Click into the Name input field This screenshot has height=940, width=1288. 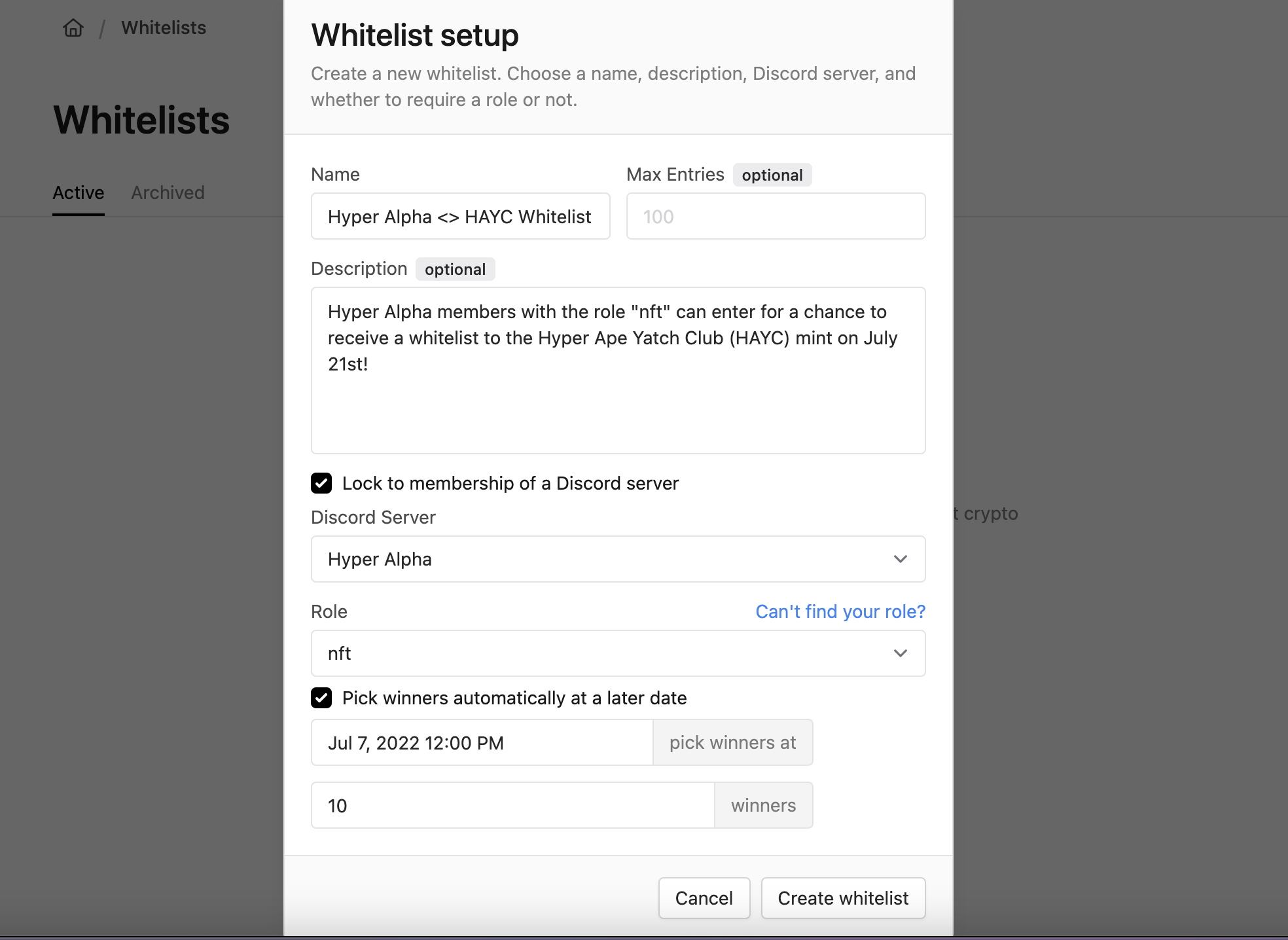460,217
